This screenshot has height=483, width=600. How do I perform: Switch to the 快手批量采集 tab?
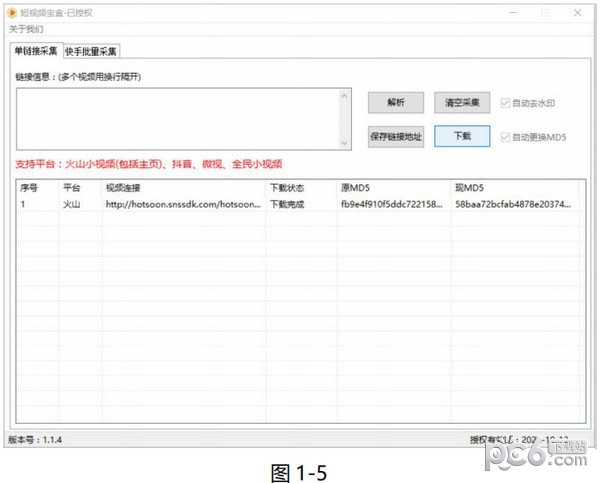(91, 52)
